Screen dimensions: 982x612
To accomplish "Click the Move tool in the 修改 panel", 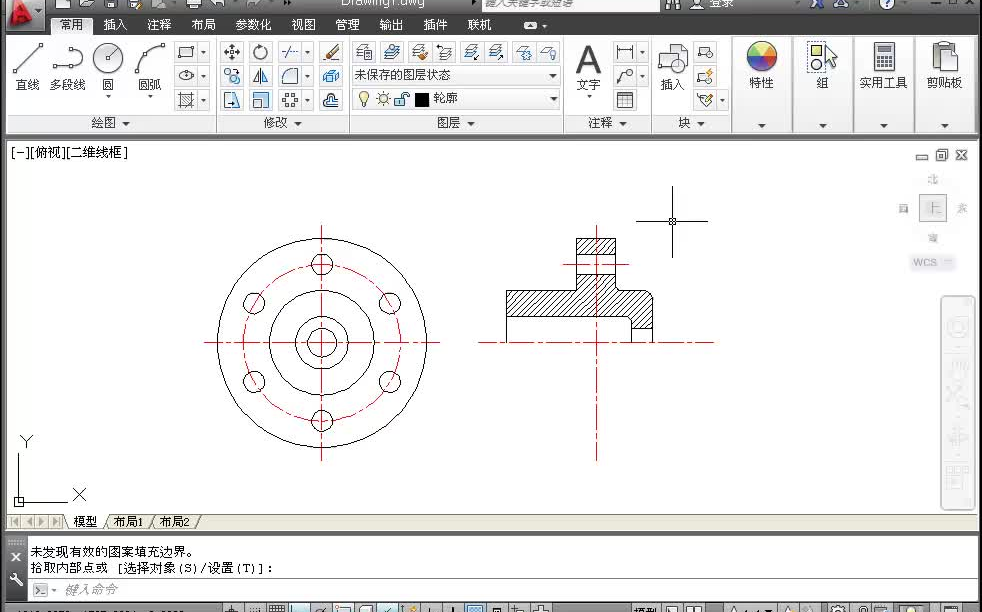I will tap(231, 51).
